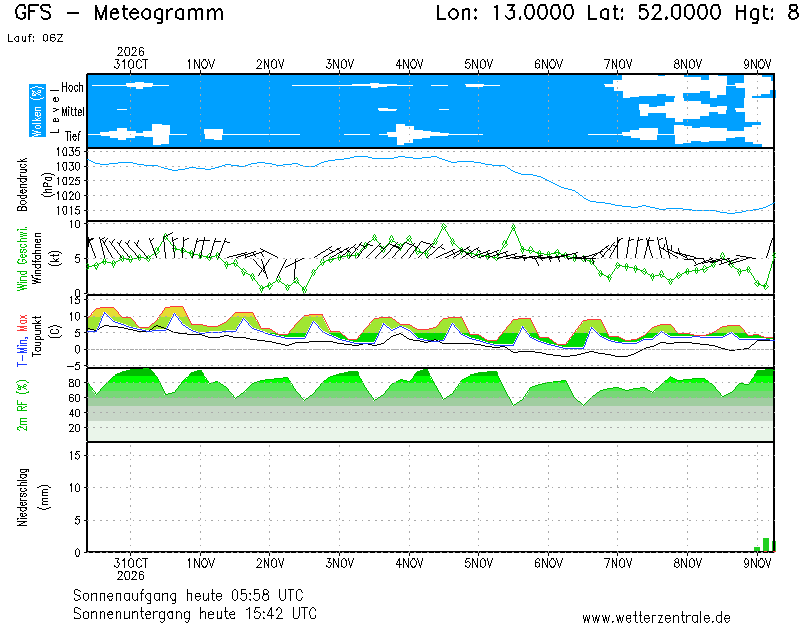Click the "Windfahnen" axis label
Viewport: 800px width, 625px height.
click(37, 259)
